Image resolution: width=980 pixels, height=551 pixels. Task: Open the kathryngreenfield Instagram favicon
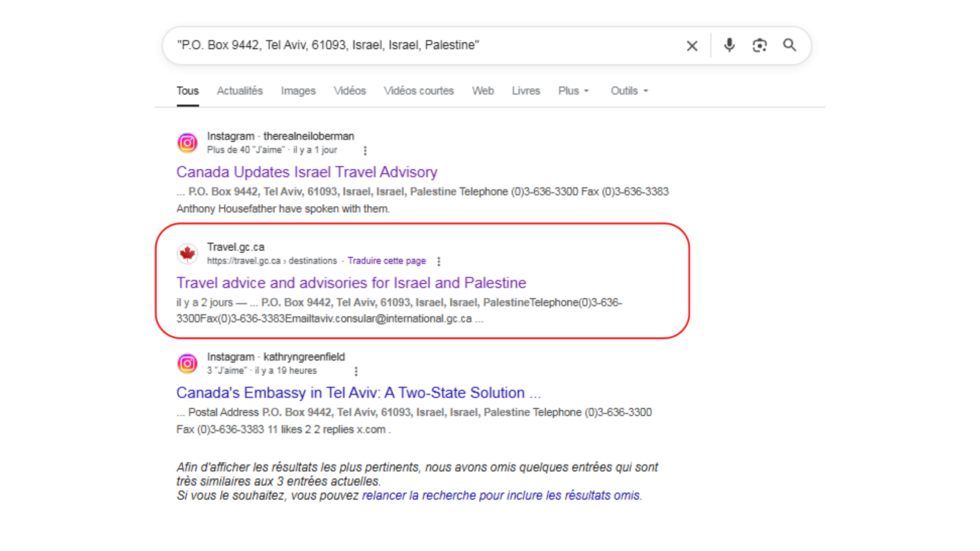[x=187, y=363]
